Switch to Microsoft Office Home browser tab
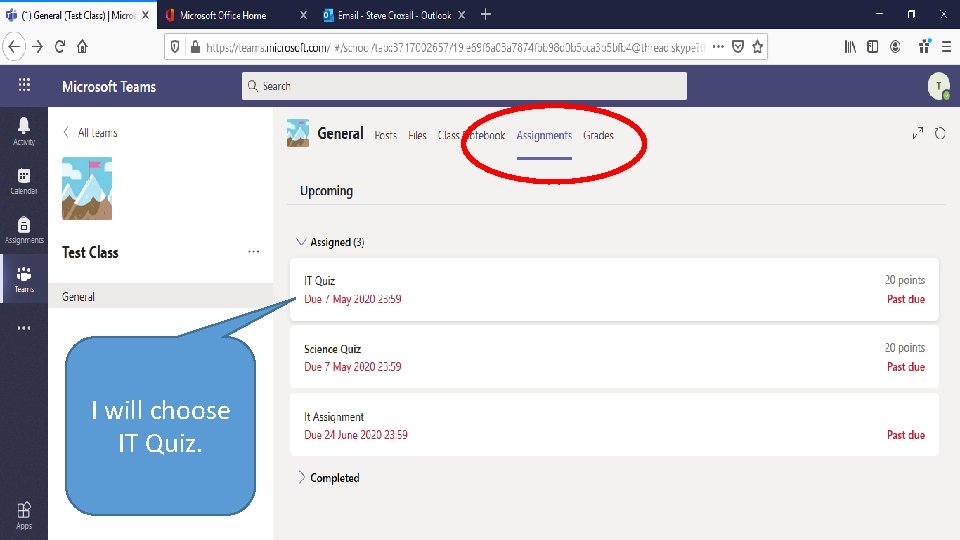 click(x=236, y=15)
